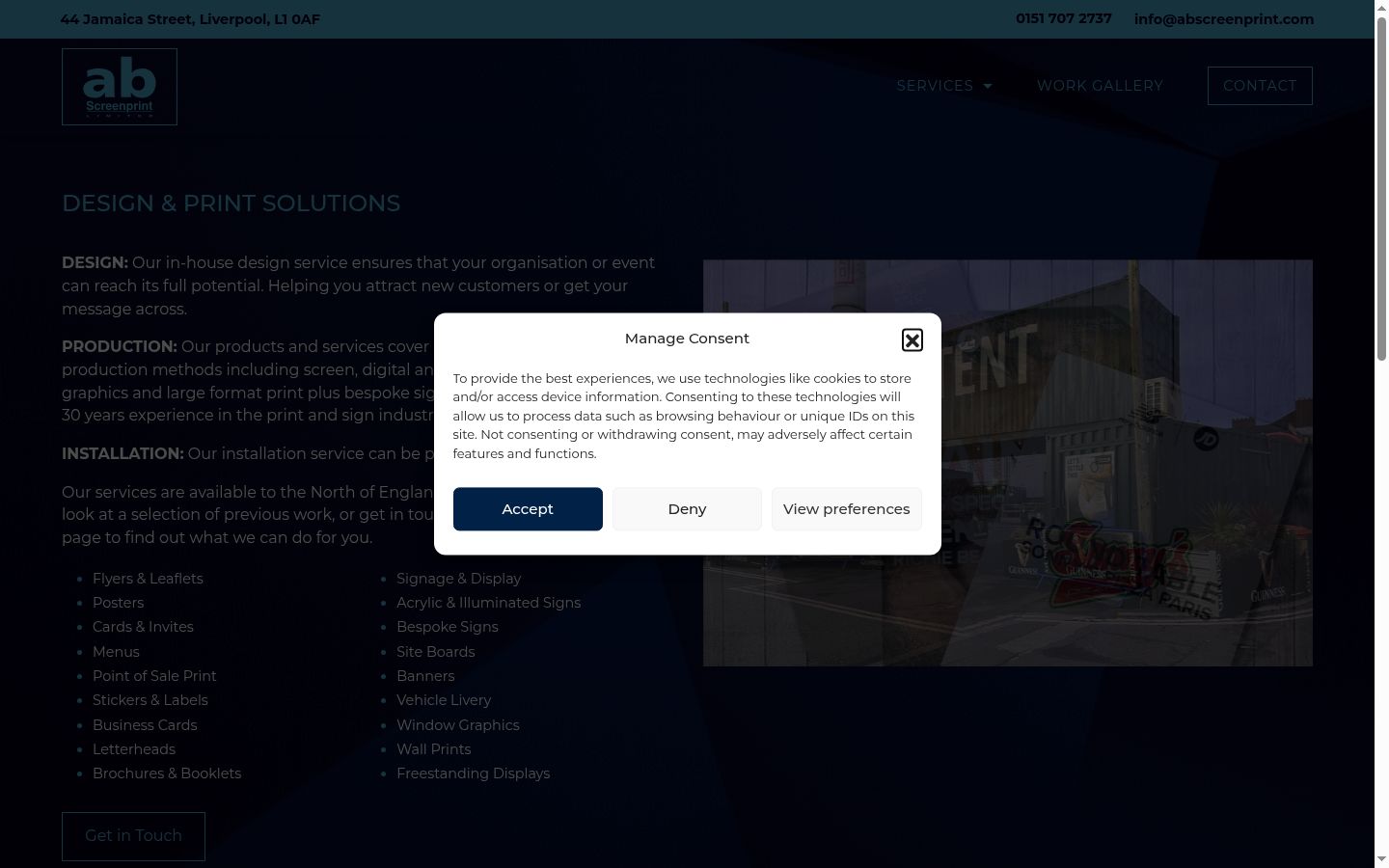Email info@abscreenprint.com link

pos(1224,18)
